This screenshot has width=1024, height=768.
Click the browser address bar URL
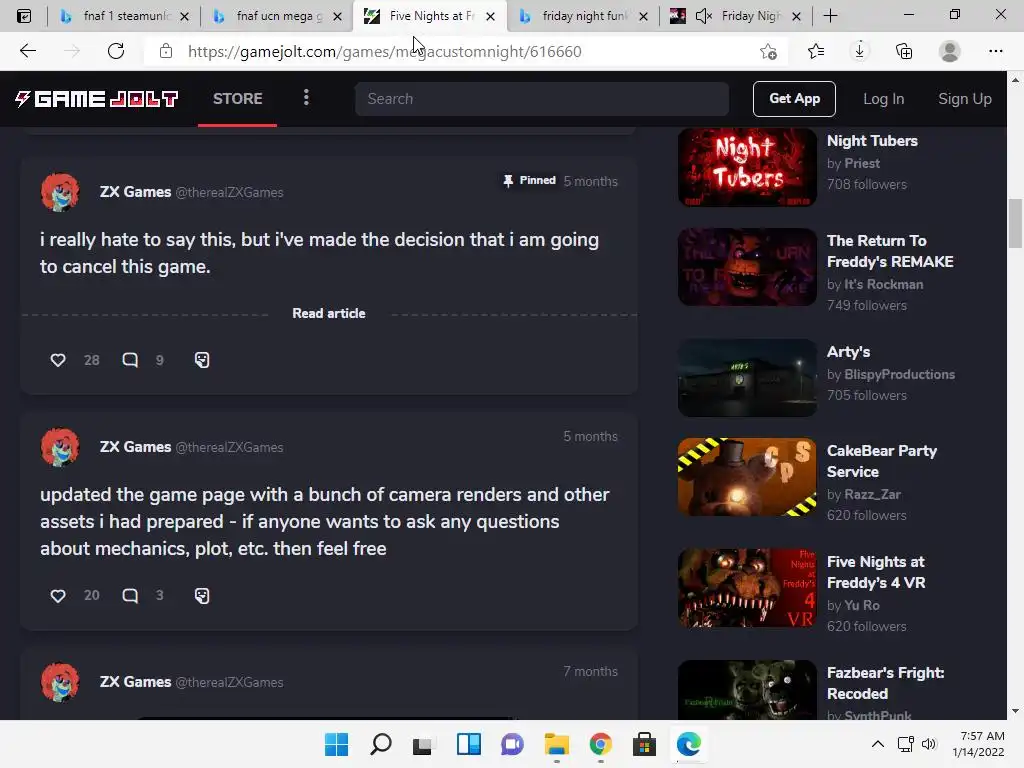click(x=384, y=51)
